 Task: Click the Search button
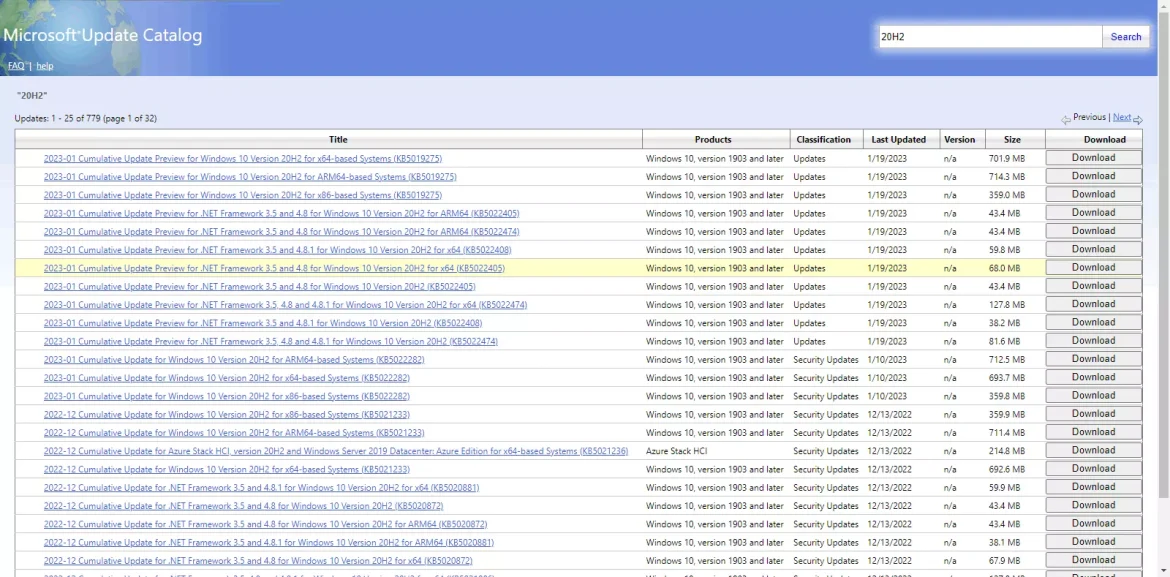click(x=1125, y=37)
